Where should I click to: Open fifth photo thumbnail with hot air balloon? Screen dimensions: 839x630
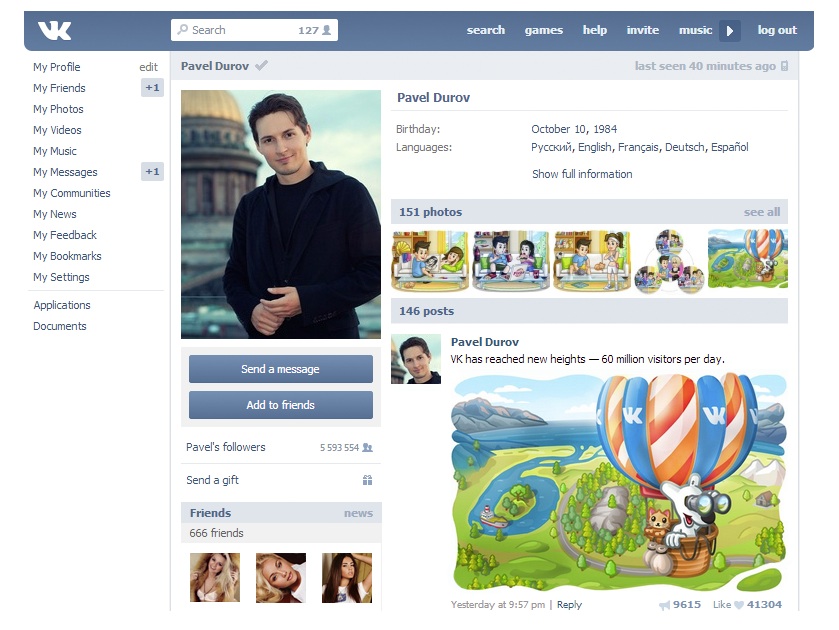coord(748,259)
